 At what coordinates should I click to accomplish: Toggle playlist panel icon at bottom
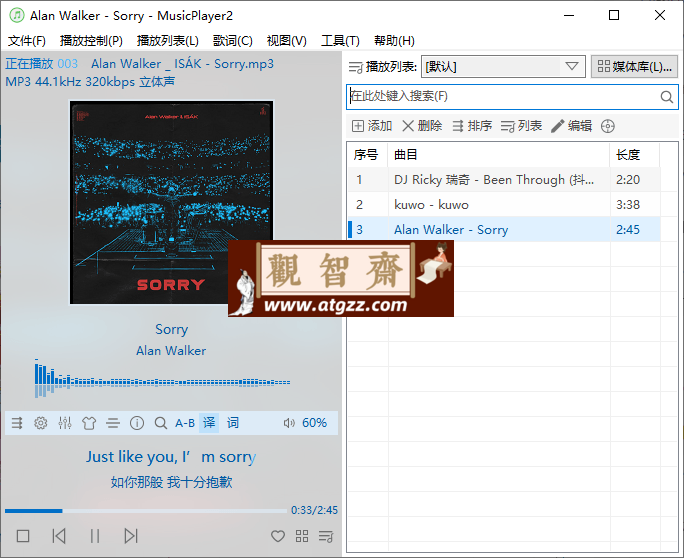(x=326, y=536)
